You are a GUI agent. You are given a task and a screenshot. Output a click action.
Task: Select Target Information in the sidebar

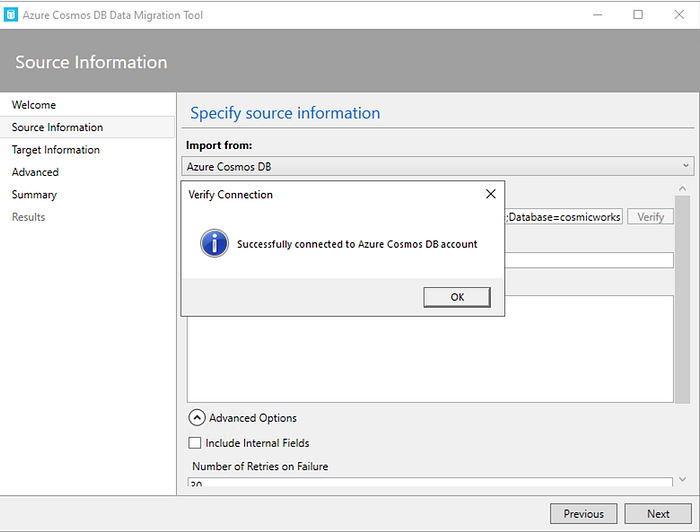pyautogui.click(x=56, y=150)
